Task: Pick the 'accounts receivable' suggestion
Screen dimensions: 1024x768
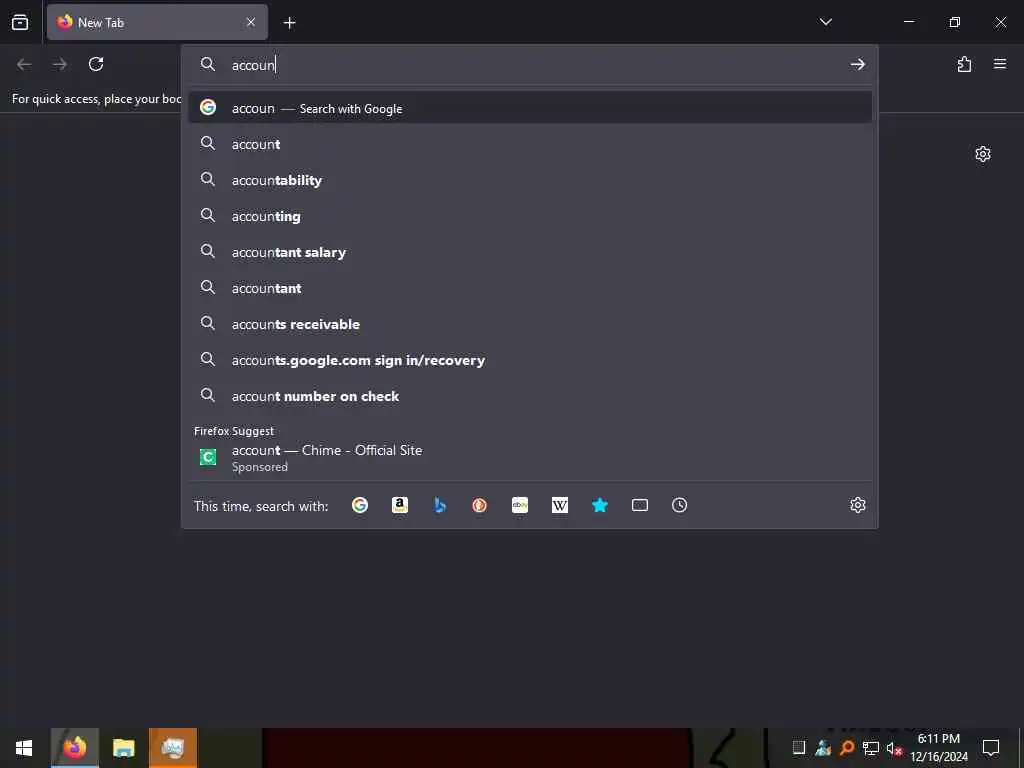Action: (530, 323)
